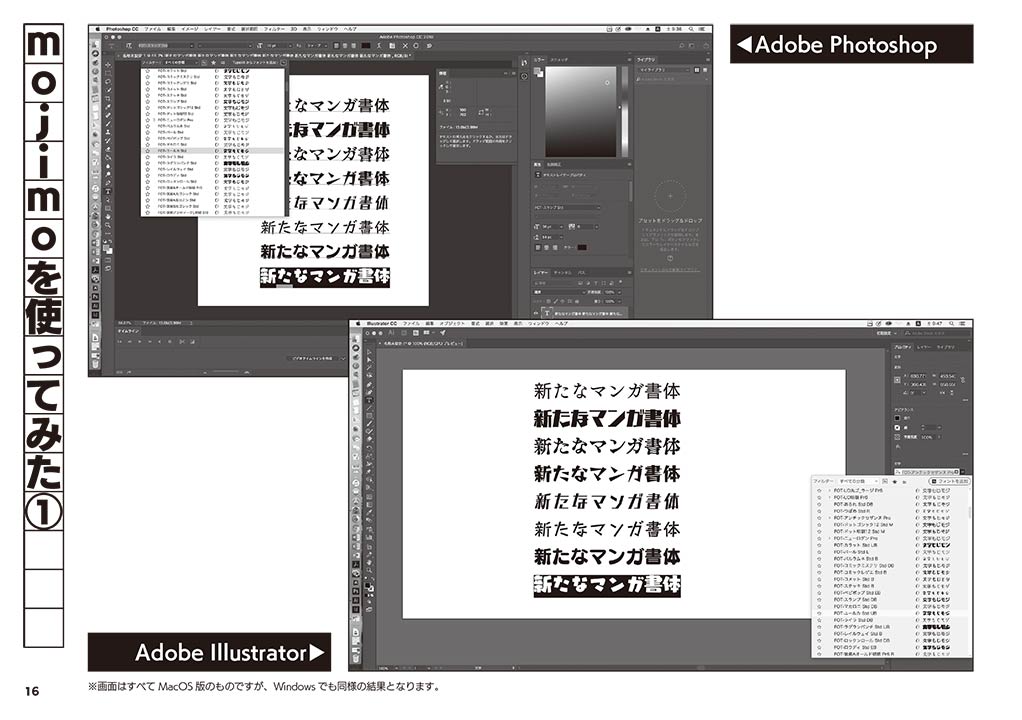Click the constrain proportions link icon in Illustrator
Image resolution: width=1022 pixels, height=720 pixels.
point(963,380)
